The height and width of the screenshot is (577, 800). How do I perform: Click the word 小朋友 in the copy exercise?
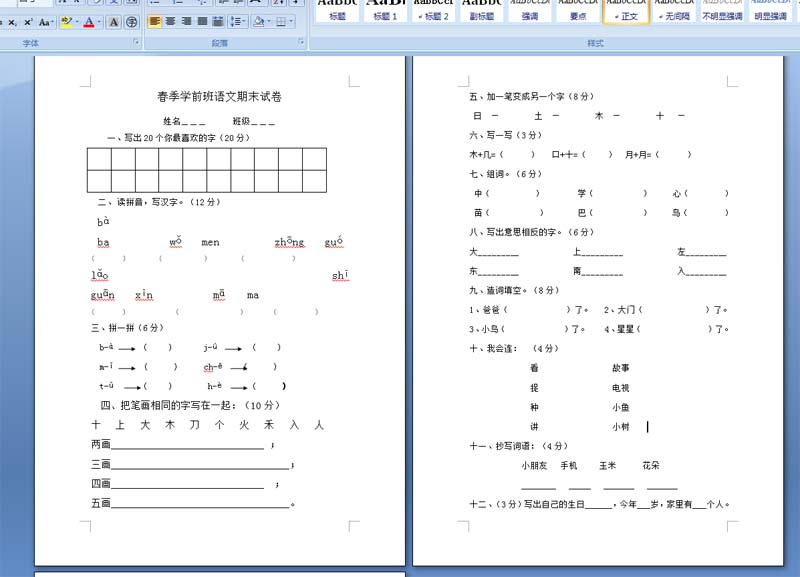pyautogui.click(x=534, y=465)
